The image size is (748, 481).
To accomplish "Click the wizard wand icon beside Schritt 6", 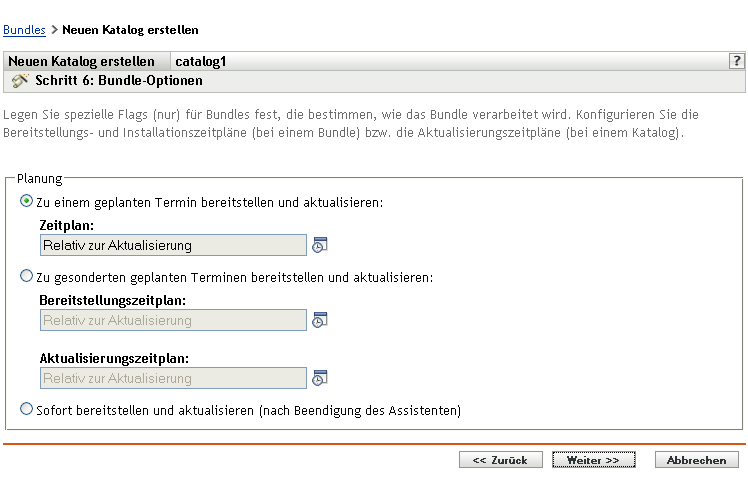I will [19, 80].
